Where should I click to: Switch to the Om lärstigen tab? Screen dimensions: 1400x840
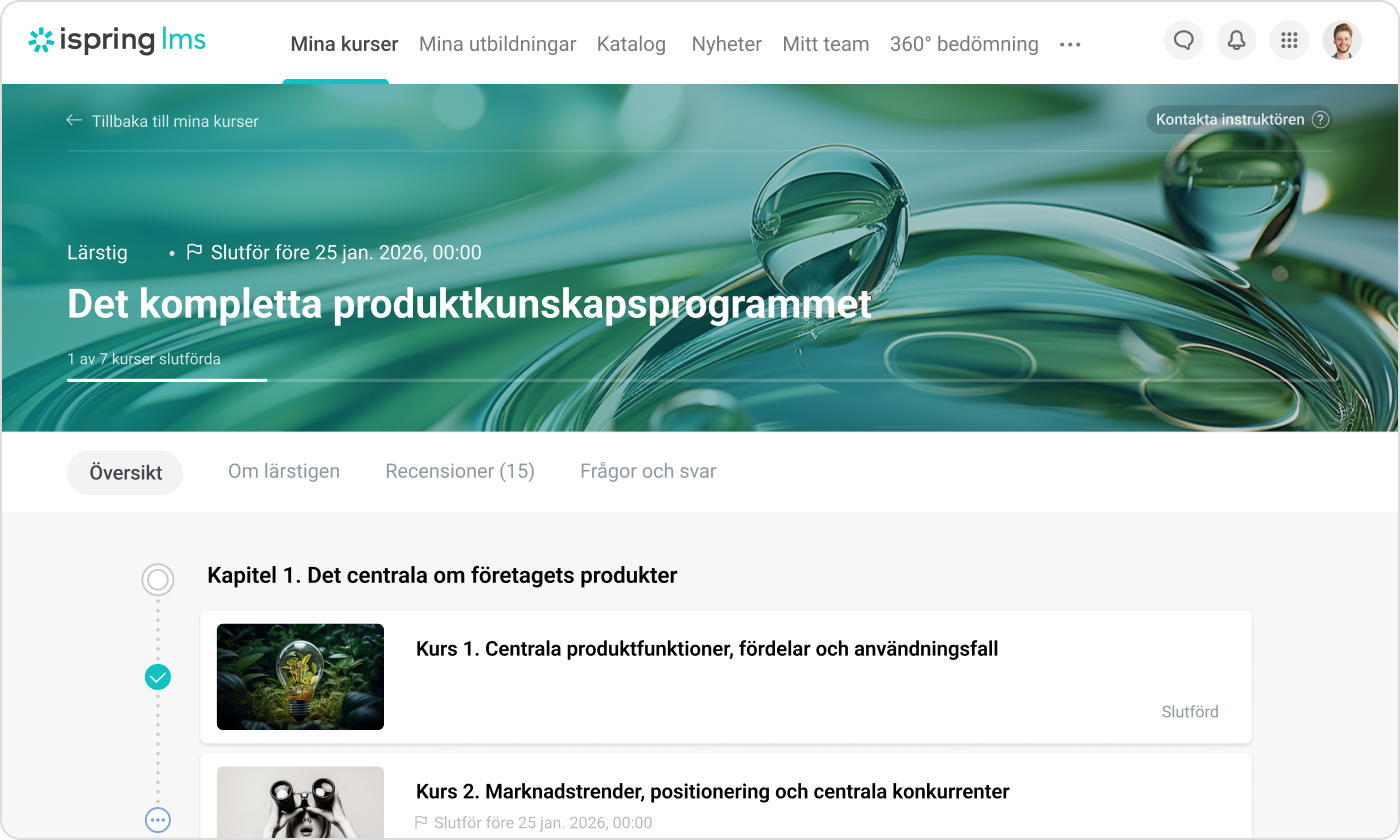tap(284, 471)
